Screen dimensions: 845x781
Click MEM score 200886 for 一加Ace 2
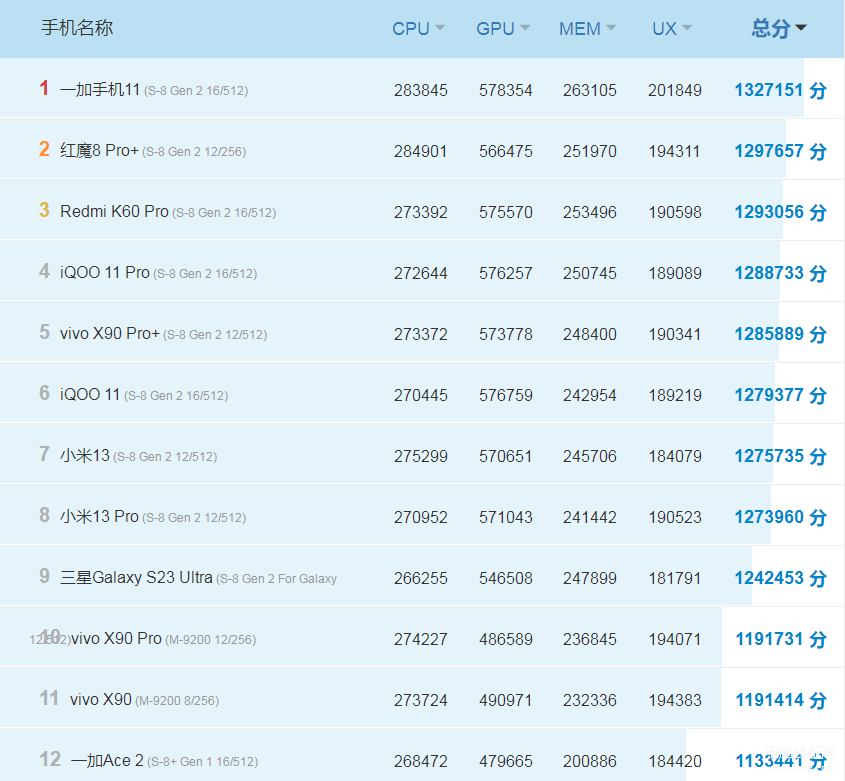[x=590, y=761]
